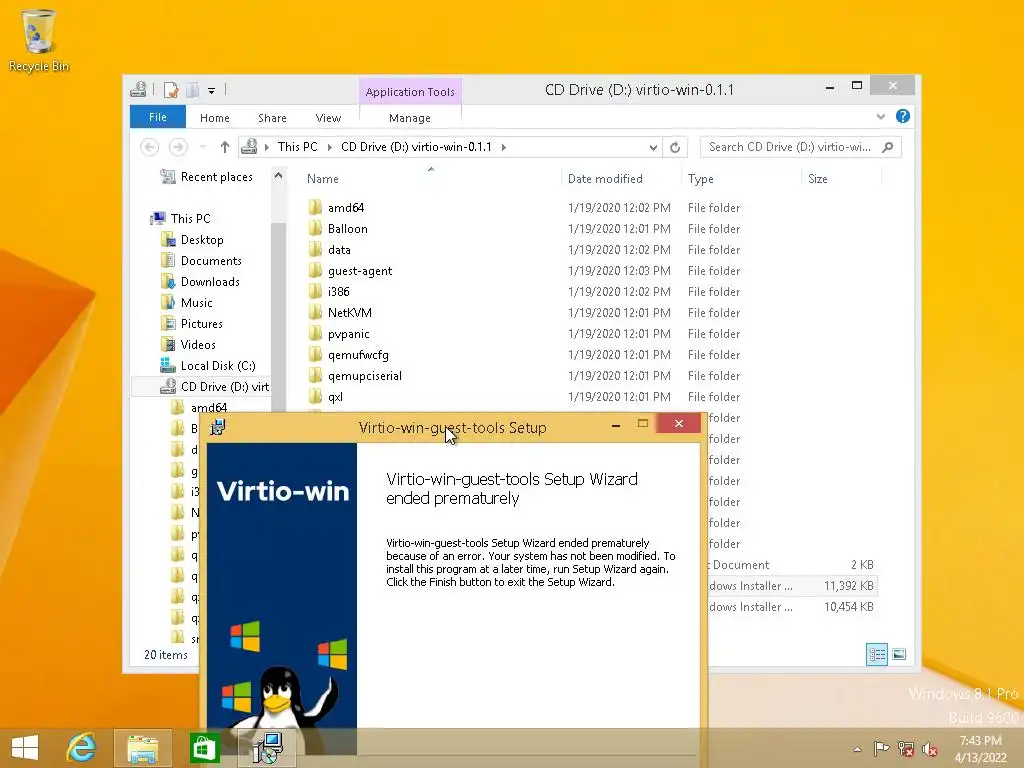The width and height of the screenshot is (1024, 768).
Task: Sort by the Size column header
Action: pyautogui.click(x=817, y=179)
